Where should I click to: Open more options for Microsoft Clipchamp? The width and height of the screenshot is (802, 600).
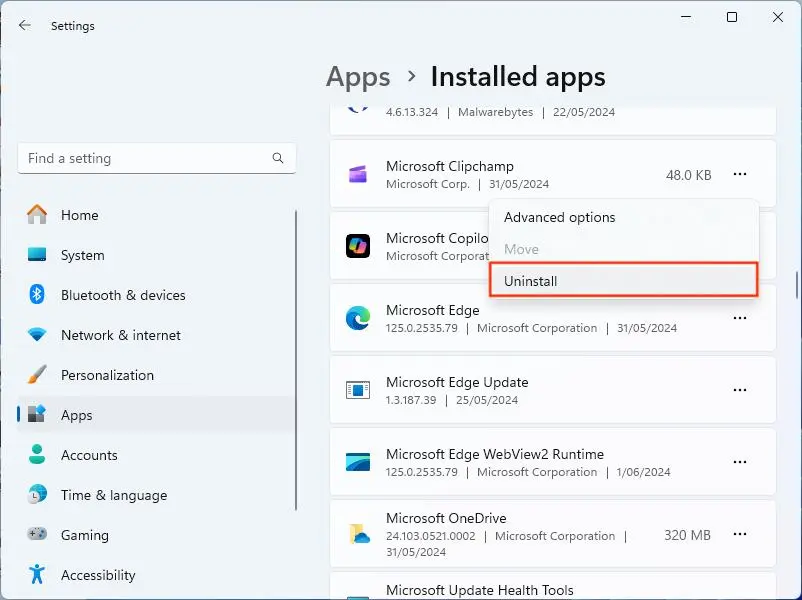pos(740,174)
